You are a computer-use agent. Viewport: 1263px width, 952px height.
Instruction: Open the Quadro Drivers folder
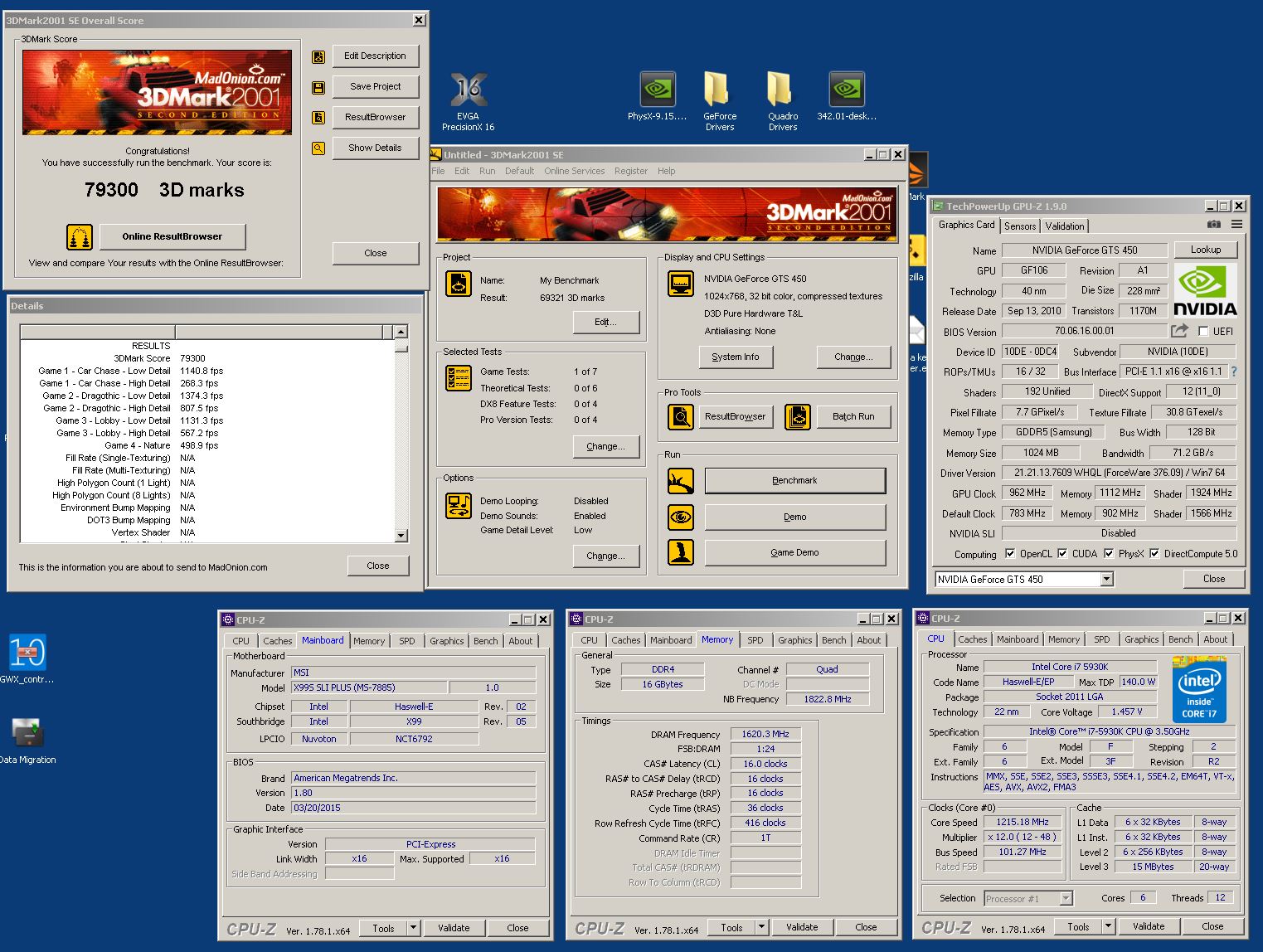tap(783, 101)
